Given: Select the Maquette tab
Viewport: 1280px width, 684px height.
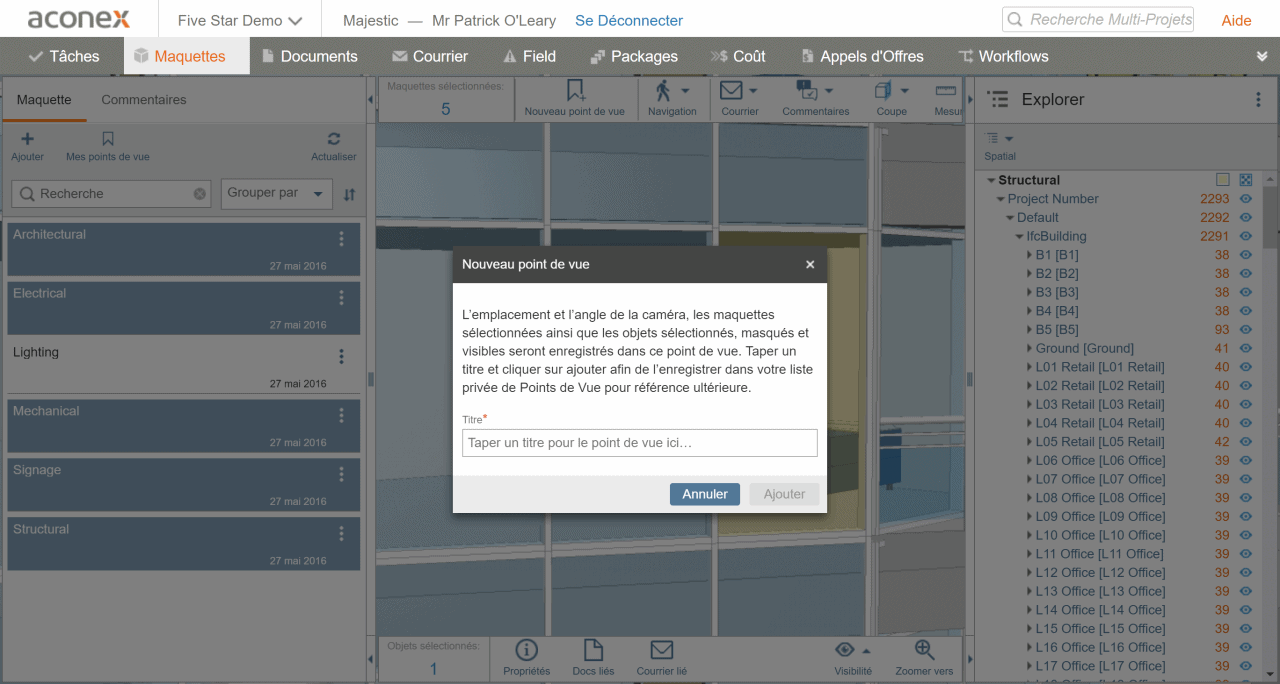Looking at the screenshot, I should 44,100.
